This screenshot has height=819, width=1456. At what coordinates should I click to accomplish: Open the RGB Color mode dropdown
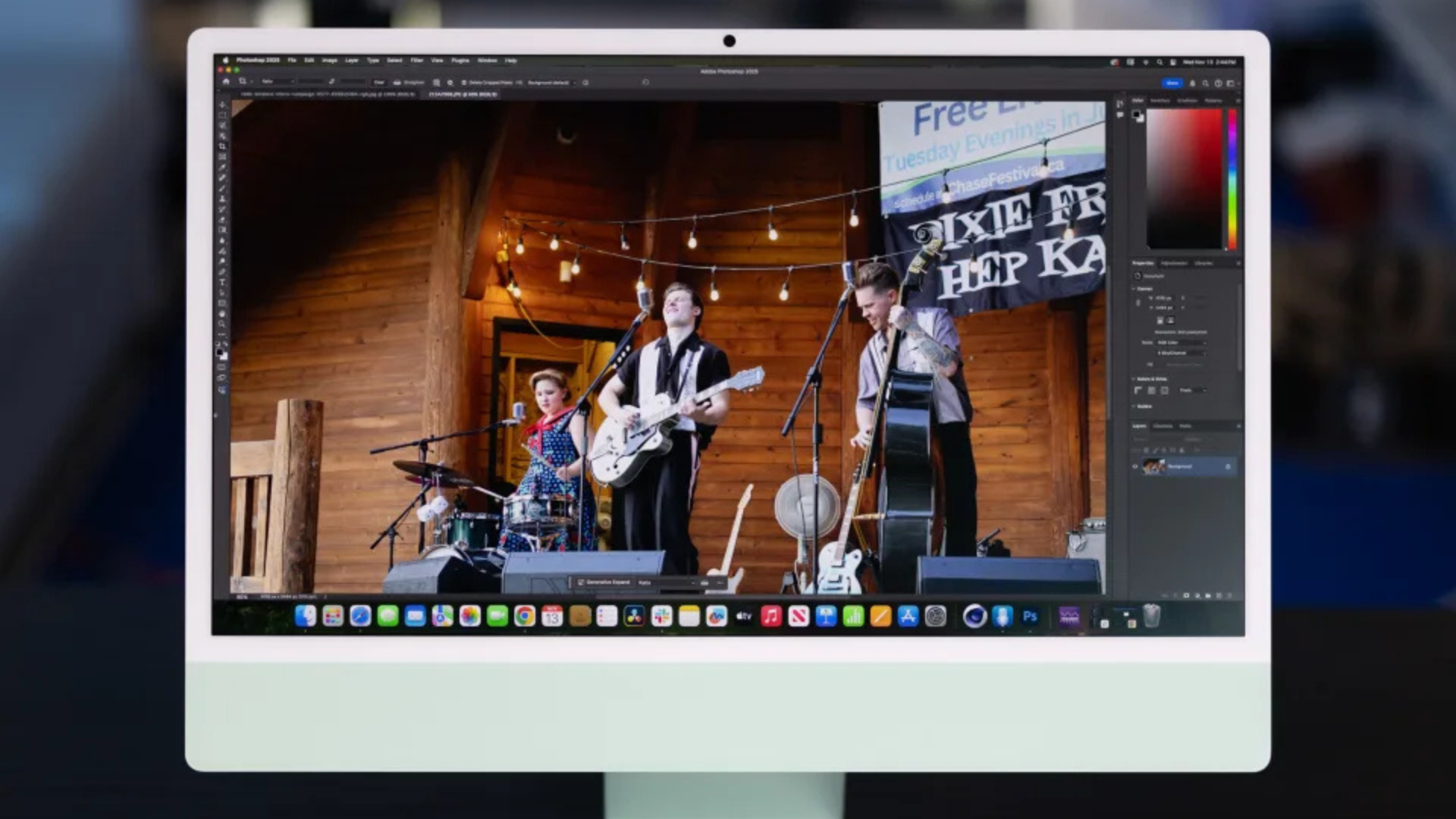(x=1180, y=343)
